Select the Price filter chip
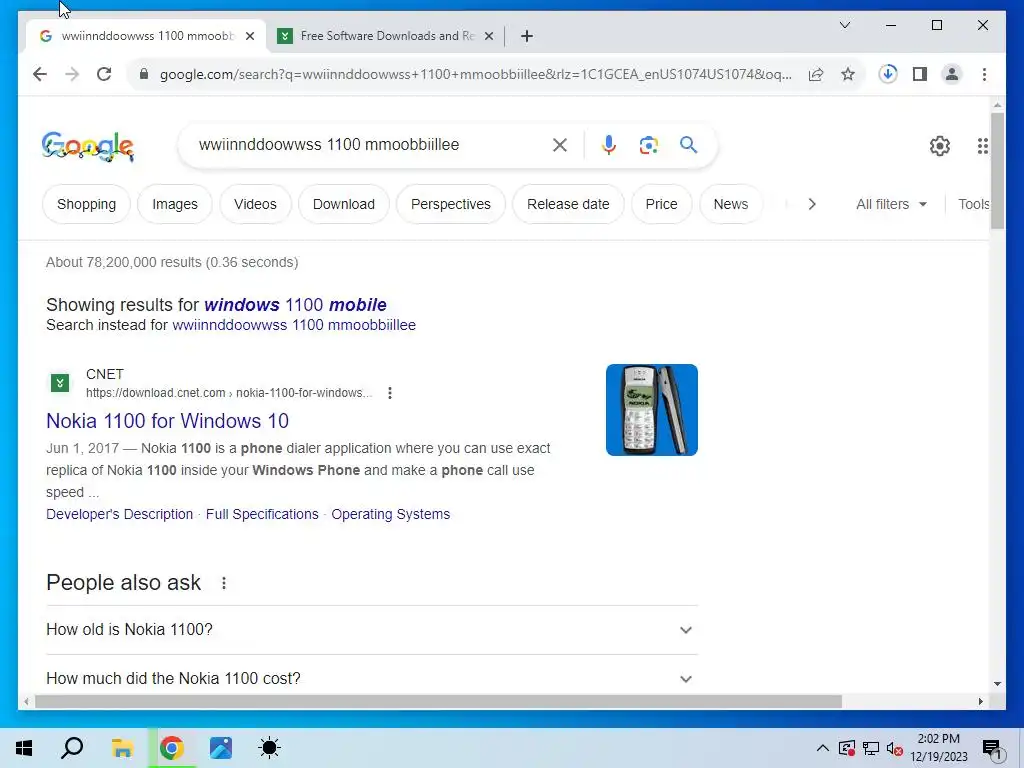Screen dimensions: 1024x768 661,204
